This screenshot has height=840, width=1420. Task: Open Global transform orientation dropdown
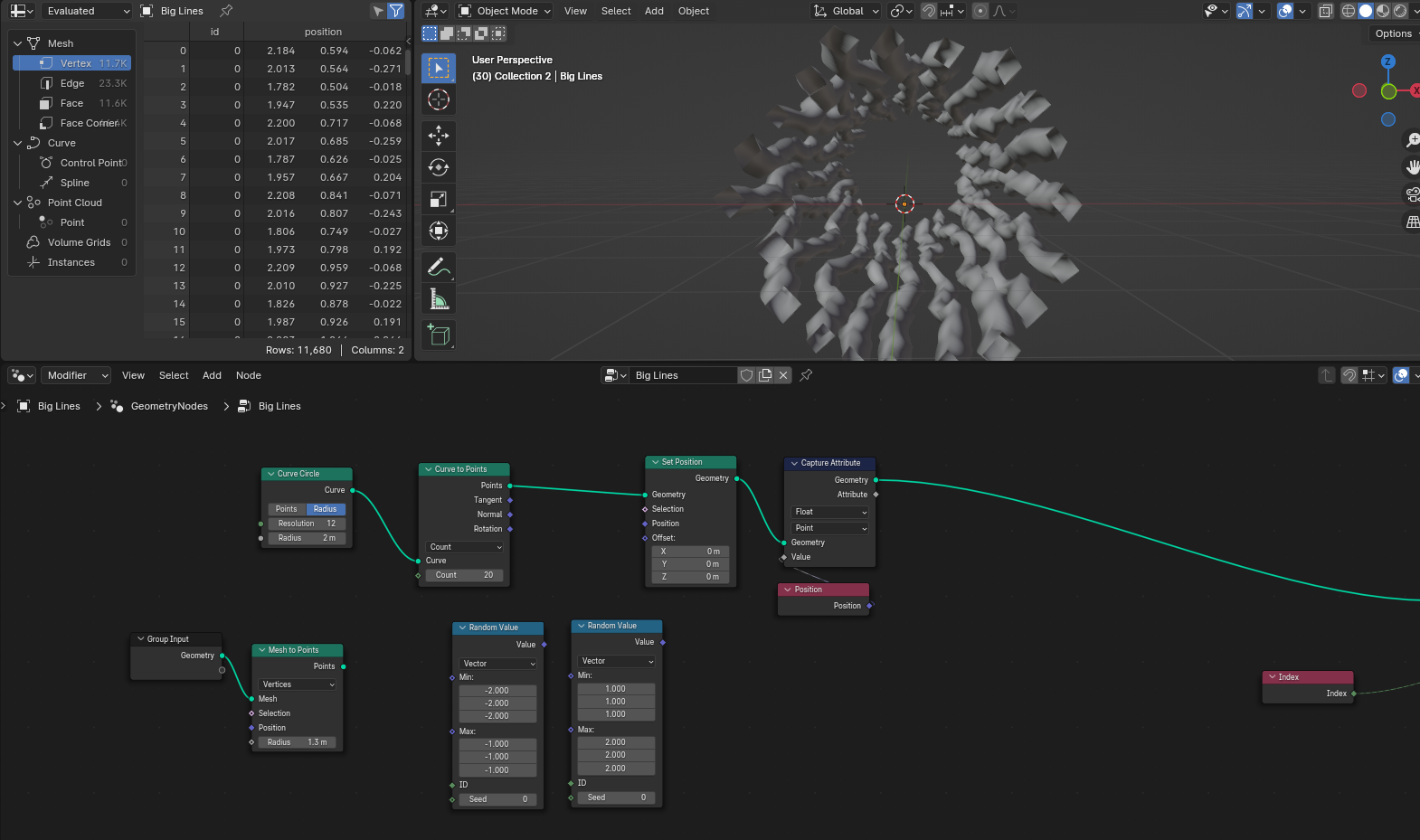pyautogui.click(x=847, y=11)
